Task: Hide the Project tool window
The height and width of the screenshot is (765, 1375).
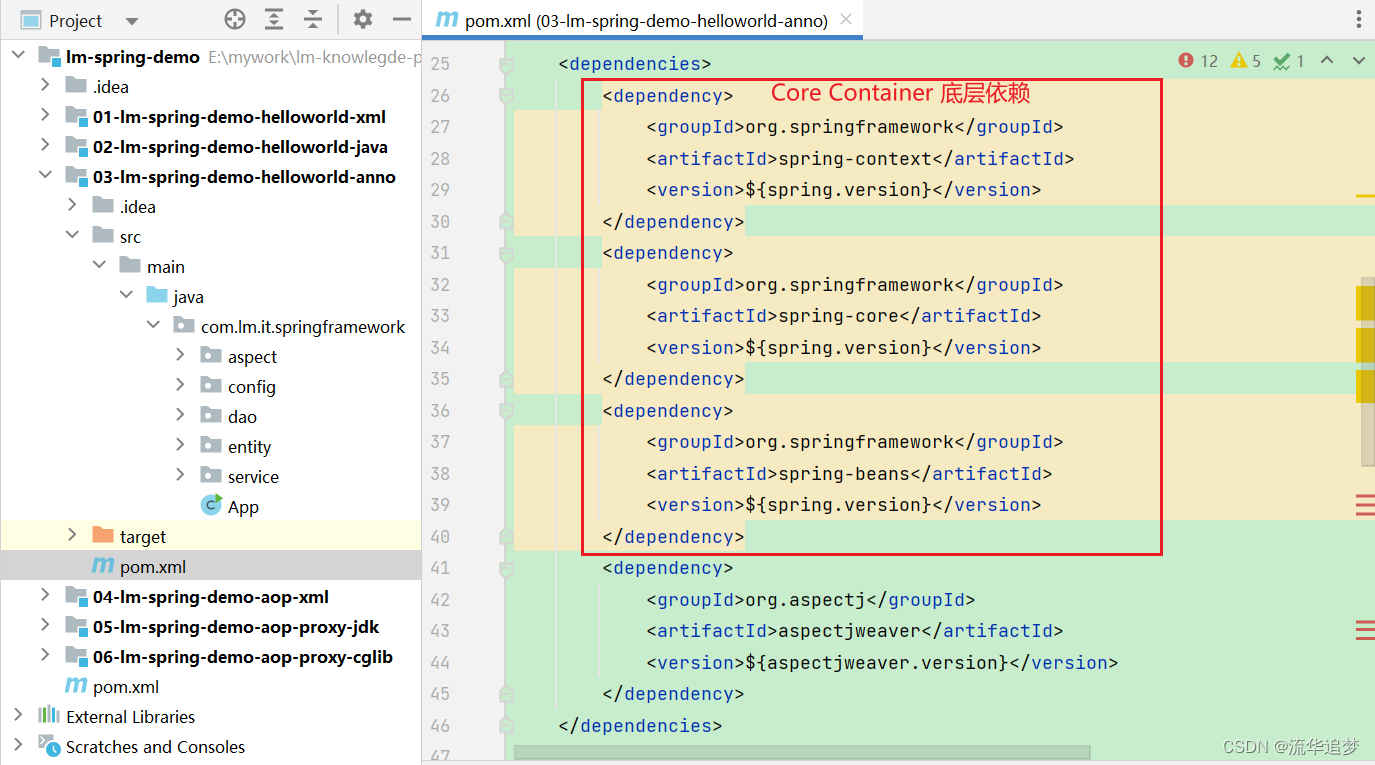Action: point(401,19)
